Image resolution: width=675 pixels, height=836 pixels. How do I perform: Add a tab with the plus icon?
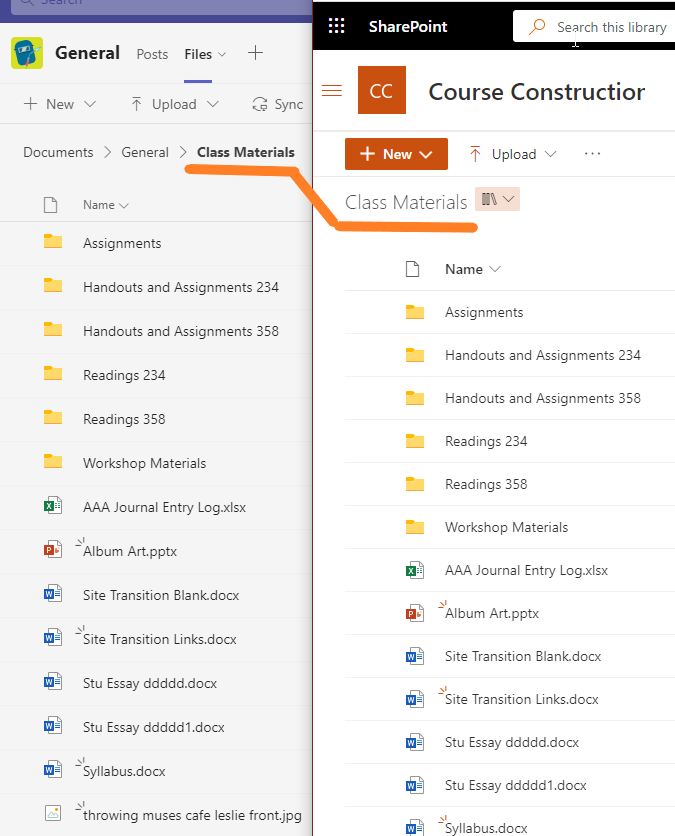click(x=255, y=53)
